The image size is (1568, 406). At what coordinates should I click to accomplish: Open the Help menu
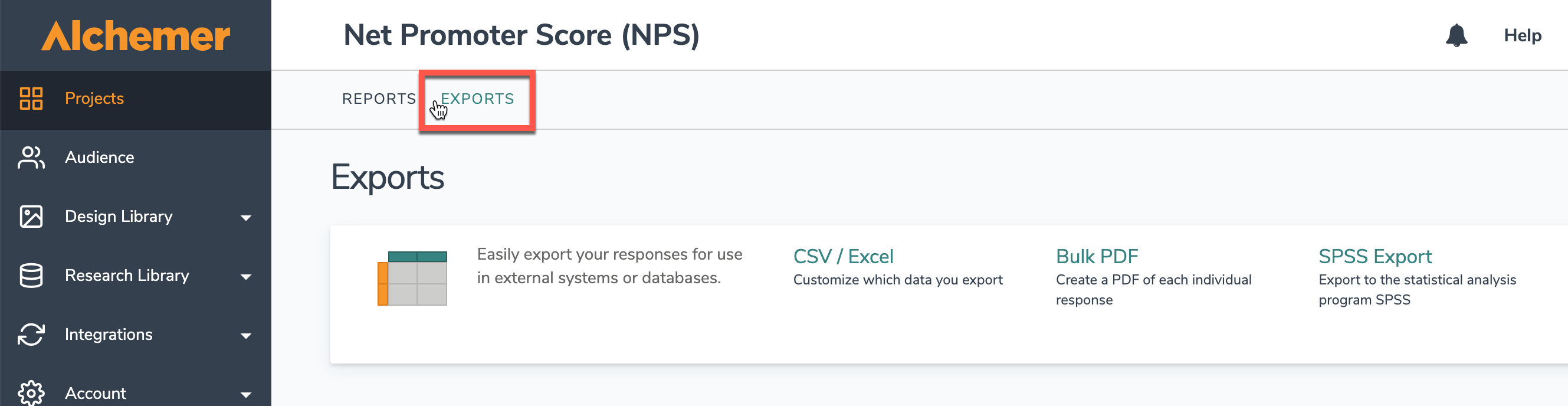click(1522, 35)
